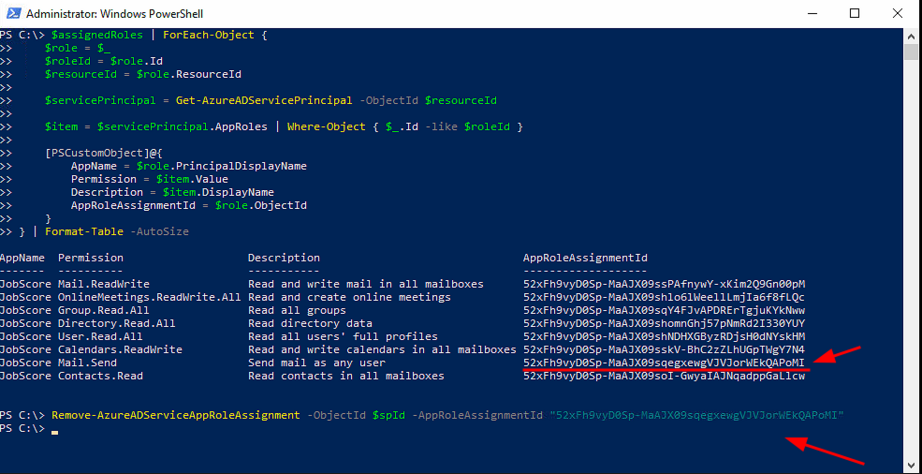Click the Contacts.Read permission
This screenshot has height=474, width=922.
pyautogui.click(x=100, y=375)
